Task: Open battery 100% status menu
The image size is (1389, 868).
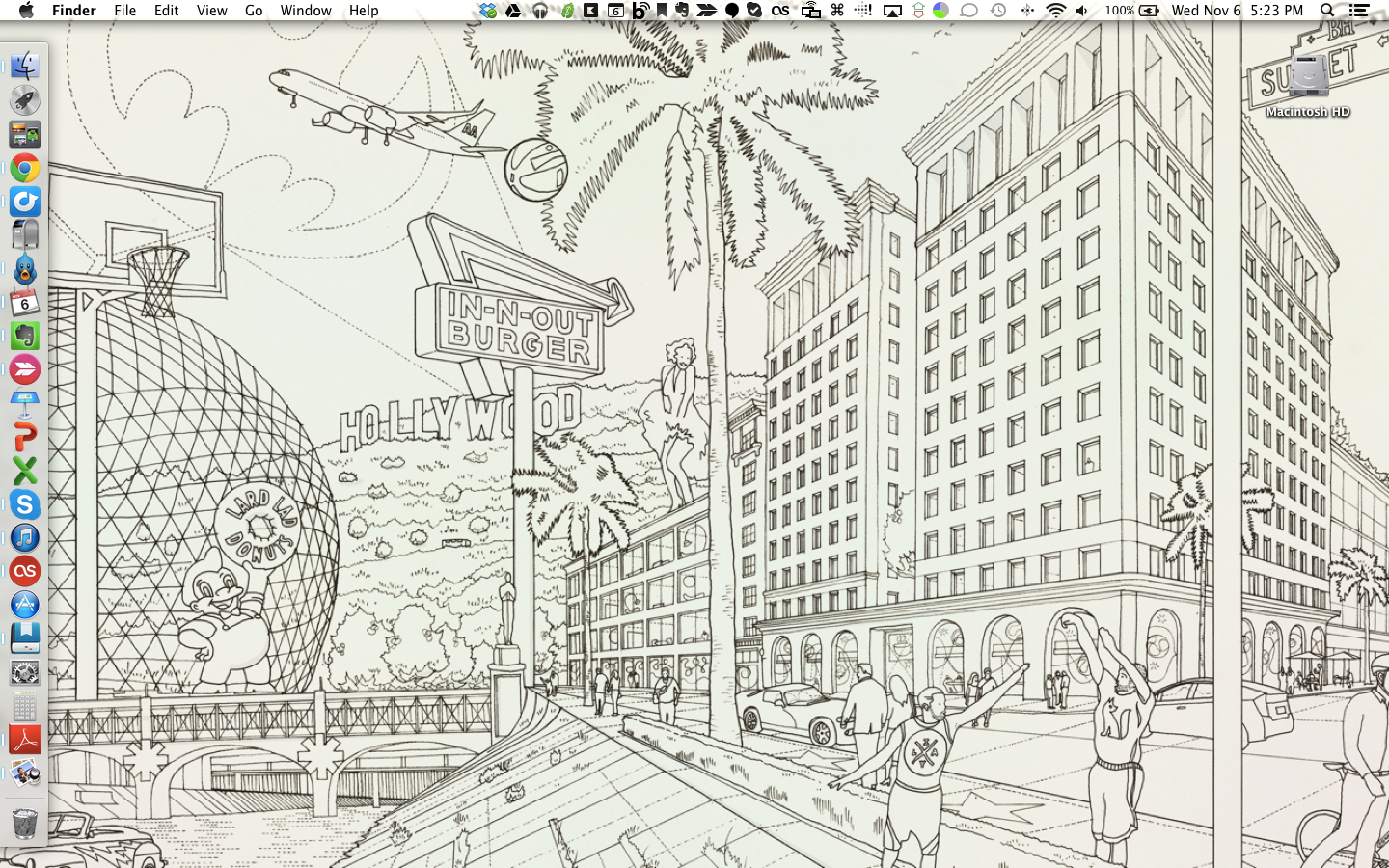Action: [x=1131, y=11]
